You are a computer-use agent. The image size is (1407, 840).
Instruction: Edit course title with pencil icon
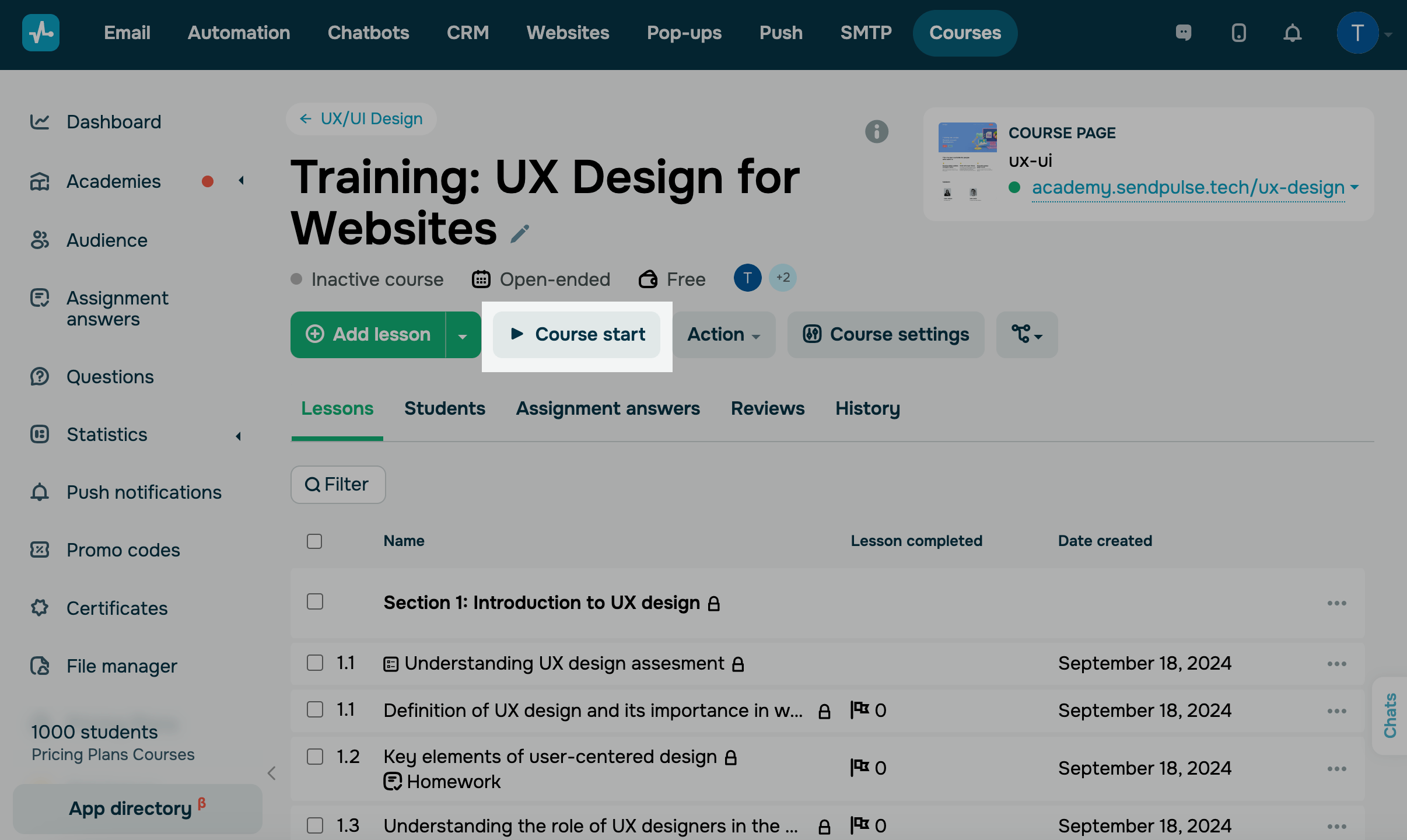click(519, 234)
